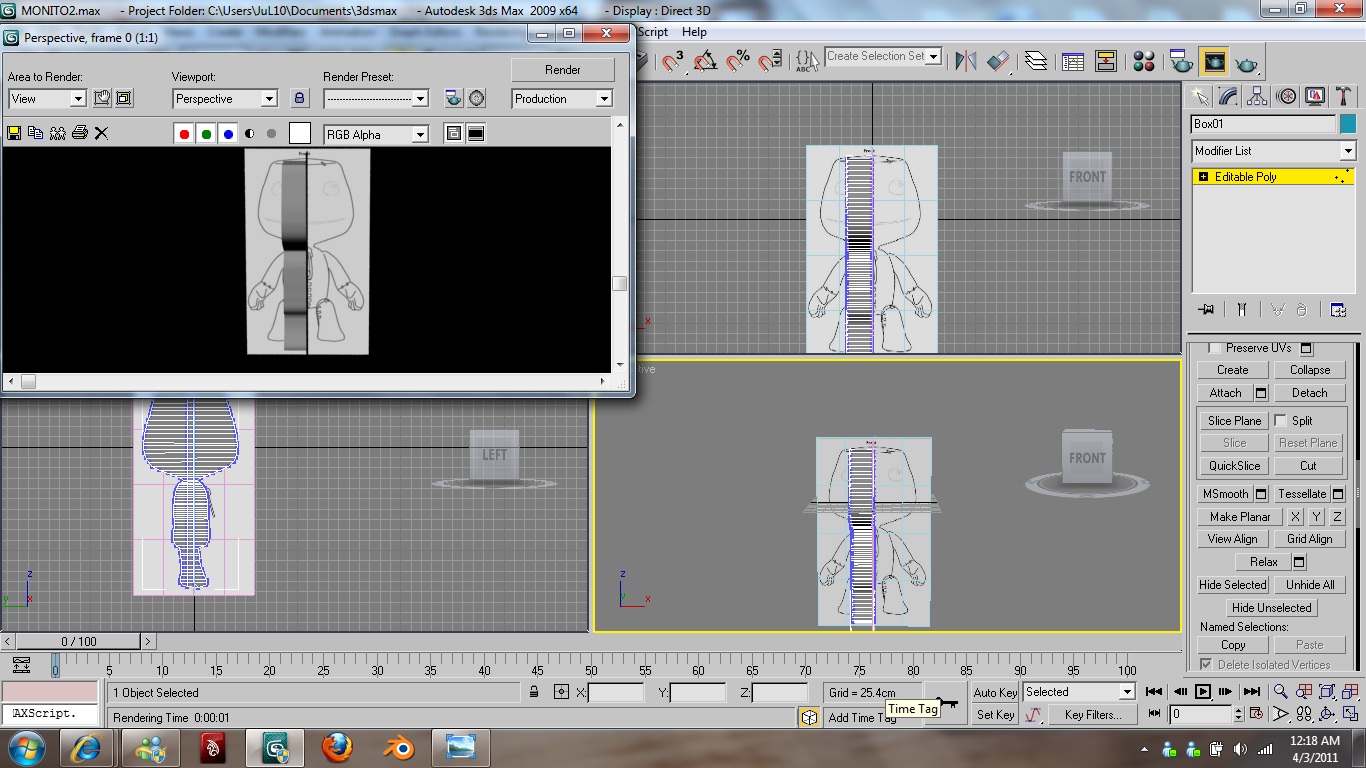
Task: Click the Maximize Viewport toggle icon
Action: click(1350, 714)
